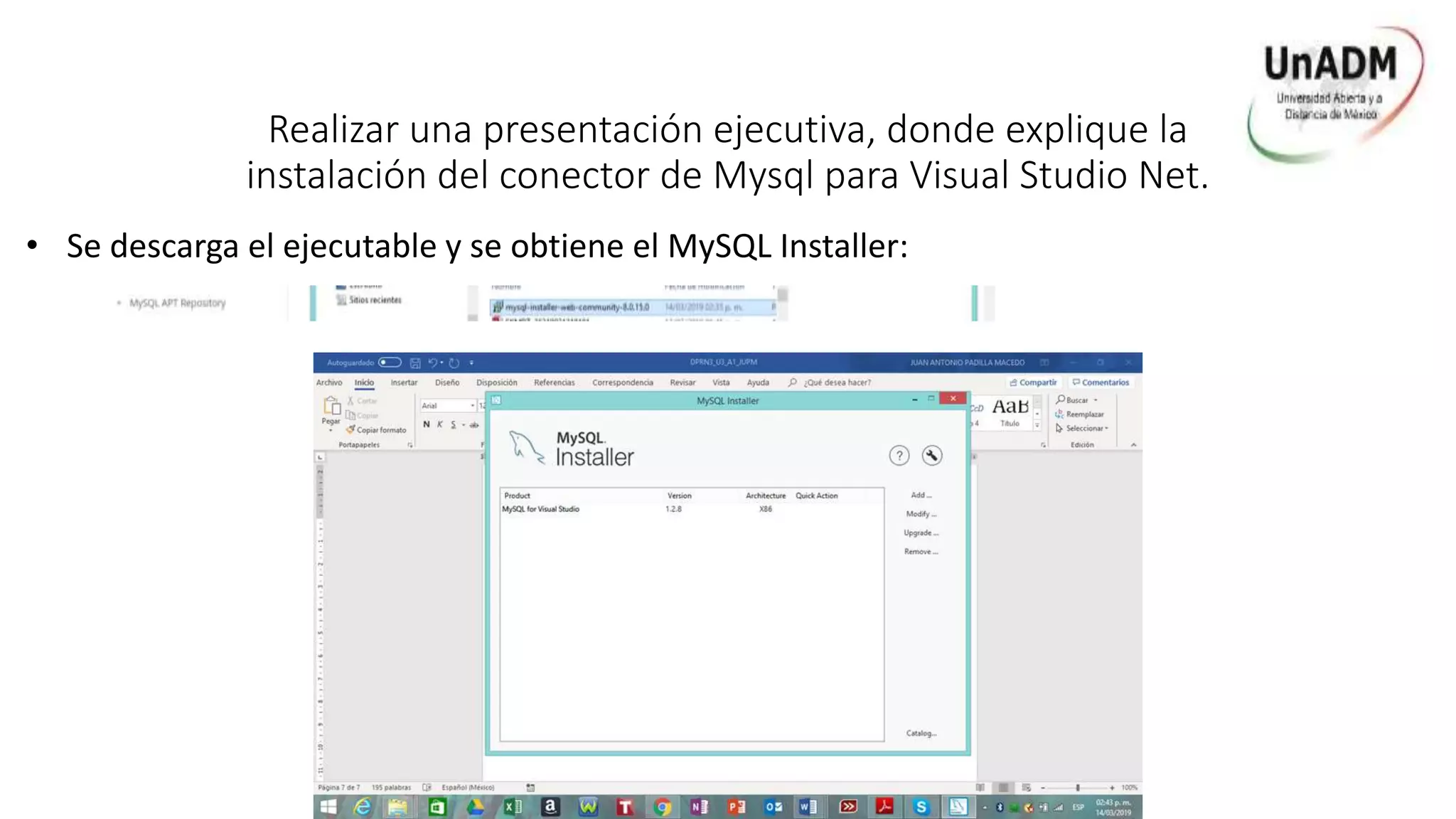Select the Título style thumbnail
This screenshot has height=819, width=1456.
tap(1010, 412)
